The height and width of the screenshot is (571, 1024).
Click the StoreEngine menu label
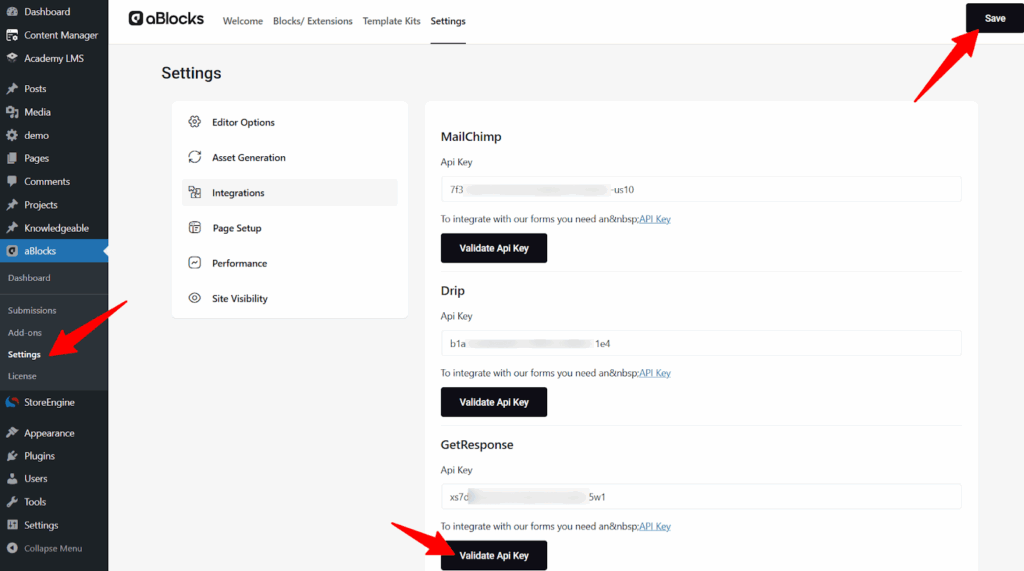tap(50, 402)
